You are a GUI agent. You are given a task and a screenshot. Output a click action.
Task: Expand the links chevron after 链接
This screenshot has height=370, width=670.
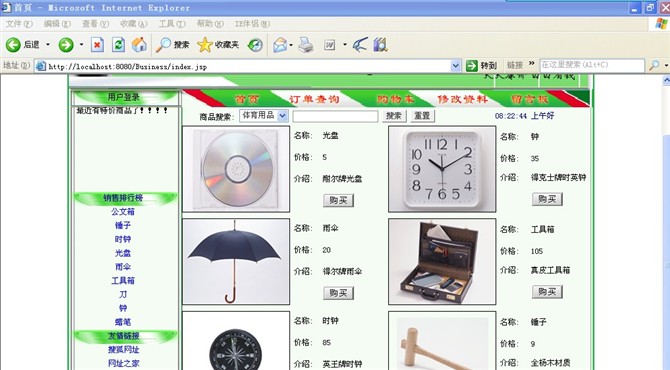531,64
